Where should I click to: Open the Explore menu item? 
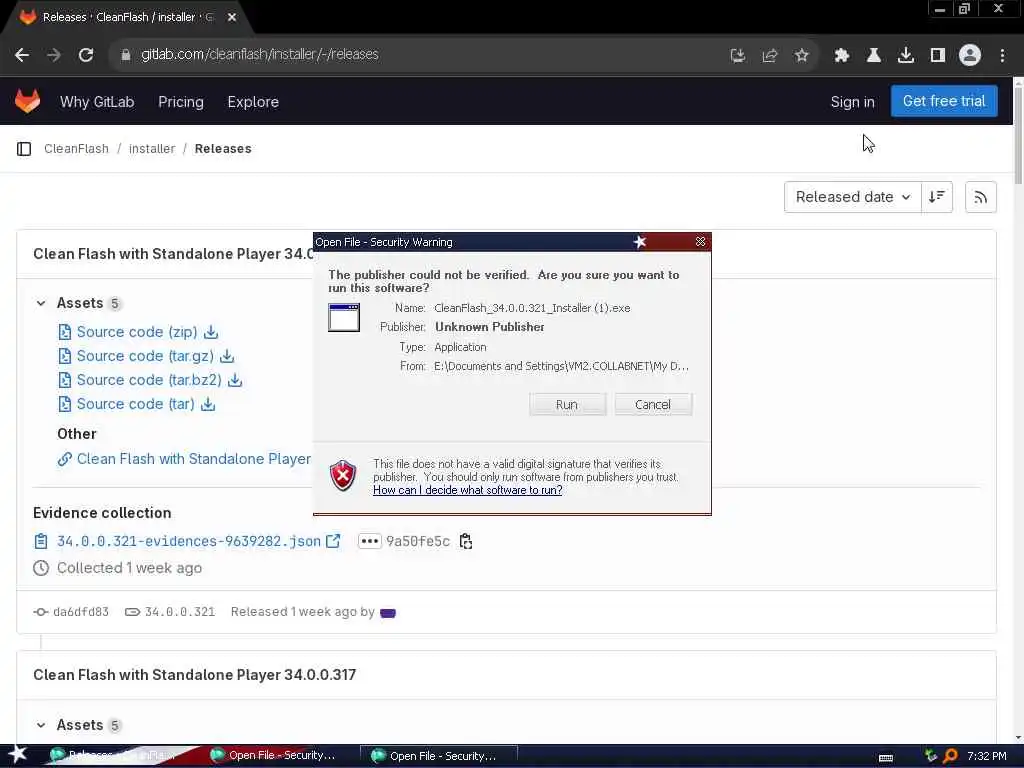pos(253,102)
